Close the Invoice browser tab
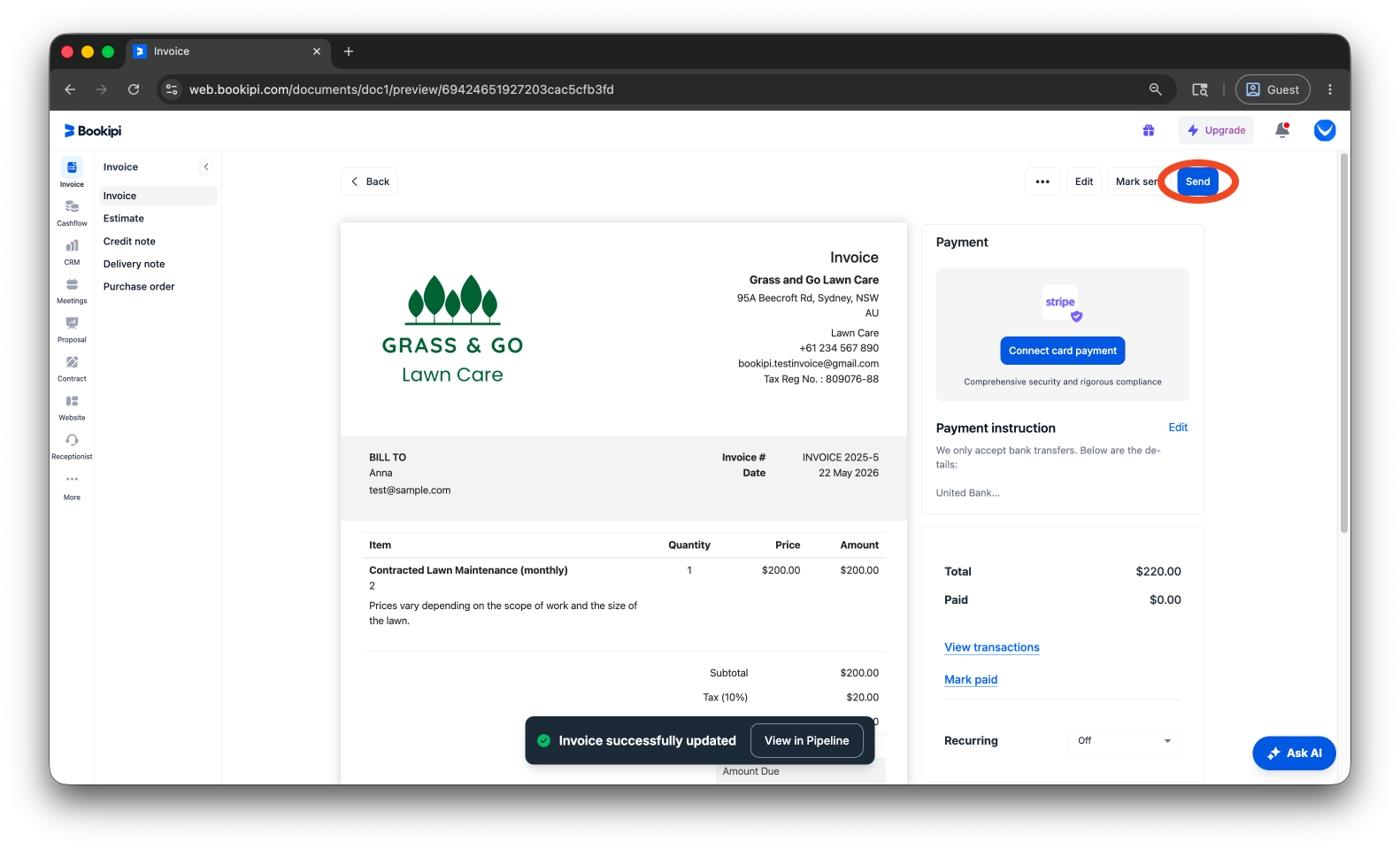1400x850 pixels. 317,51
